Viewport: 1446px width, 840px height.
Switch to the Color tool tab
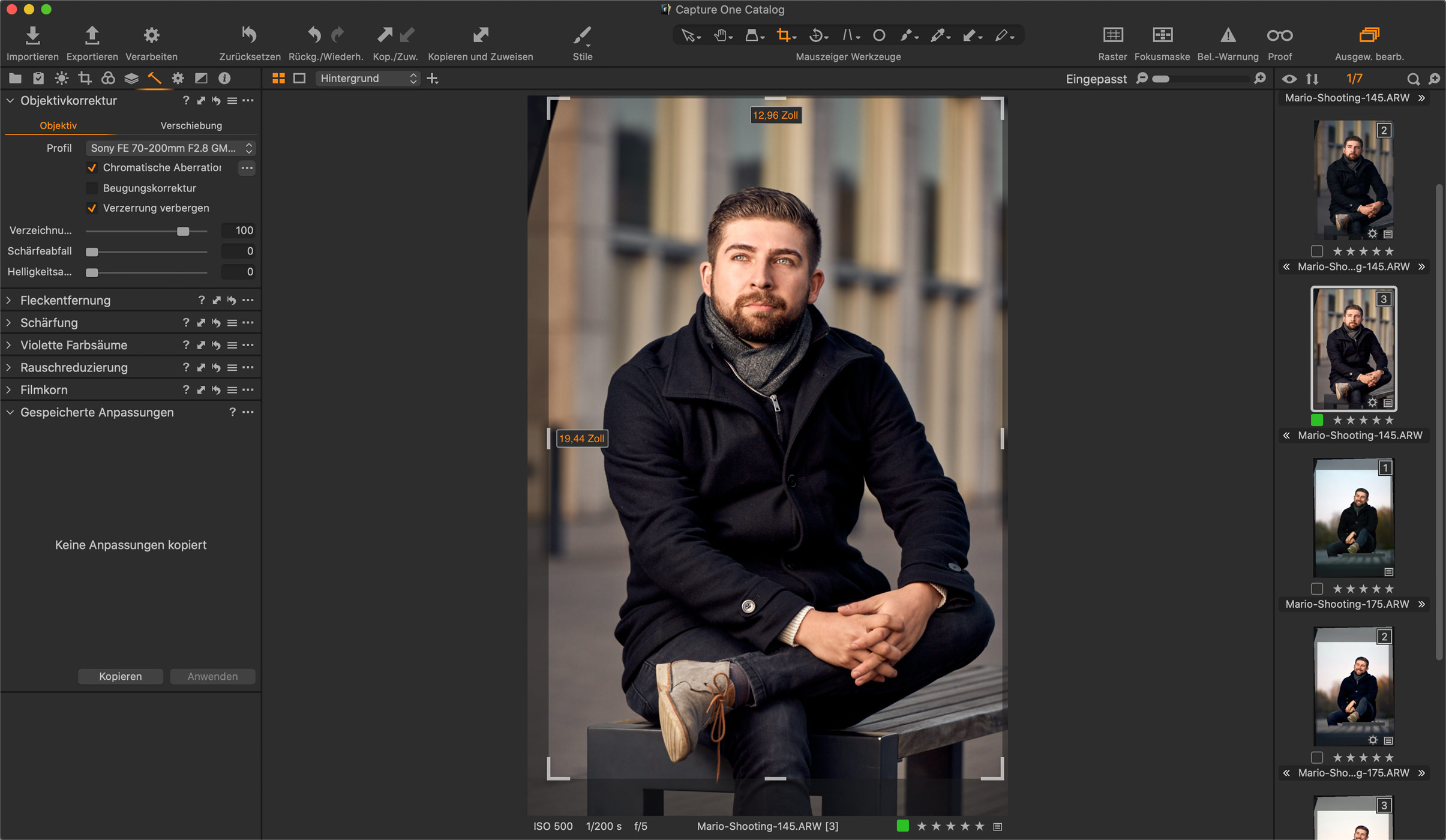pos(109,78)
